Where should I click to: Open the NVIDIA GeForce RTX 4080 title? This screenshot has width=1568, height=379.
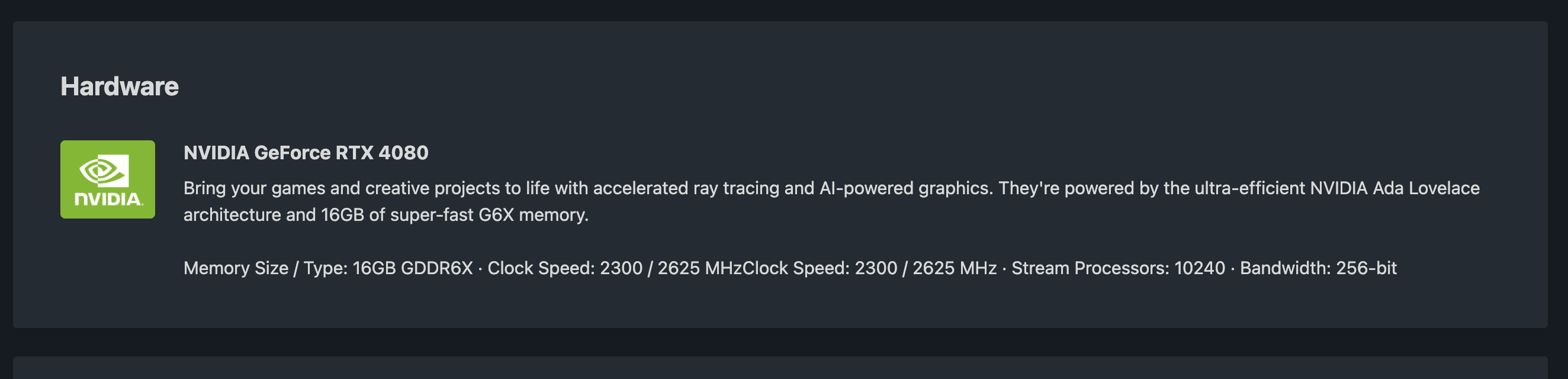click(306, 152)
